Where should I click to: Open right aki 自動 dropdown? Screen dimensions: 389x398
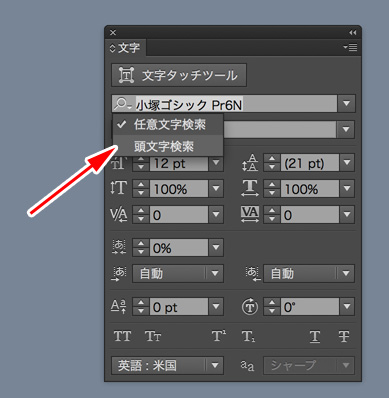tap(309, 274)
